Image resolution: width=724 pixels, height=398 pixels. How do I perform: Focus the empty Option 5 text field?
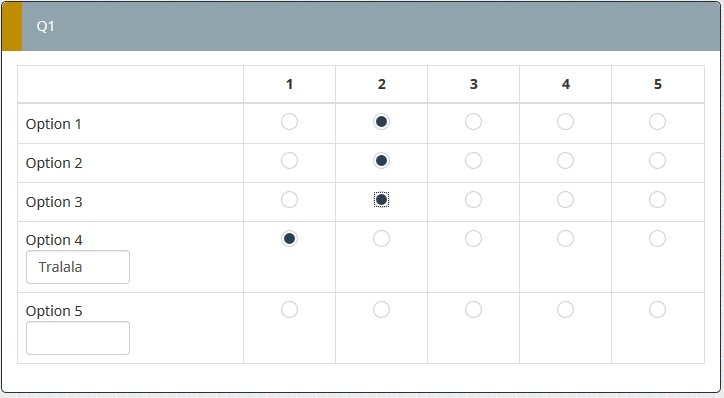tap(78, 338)
